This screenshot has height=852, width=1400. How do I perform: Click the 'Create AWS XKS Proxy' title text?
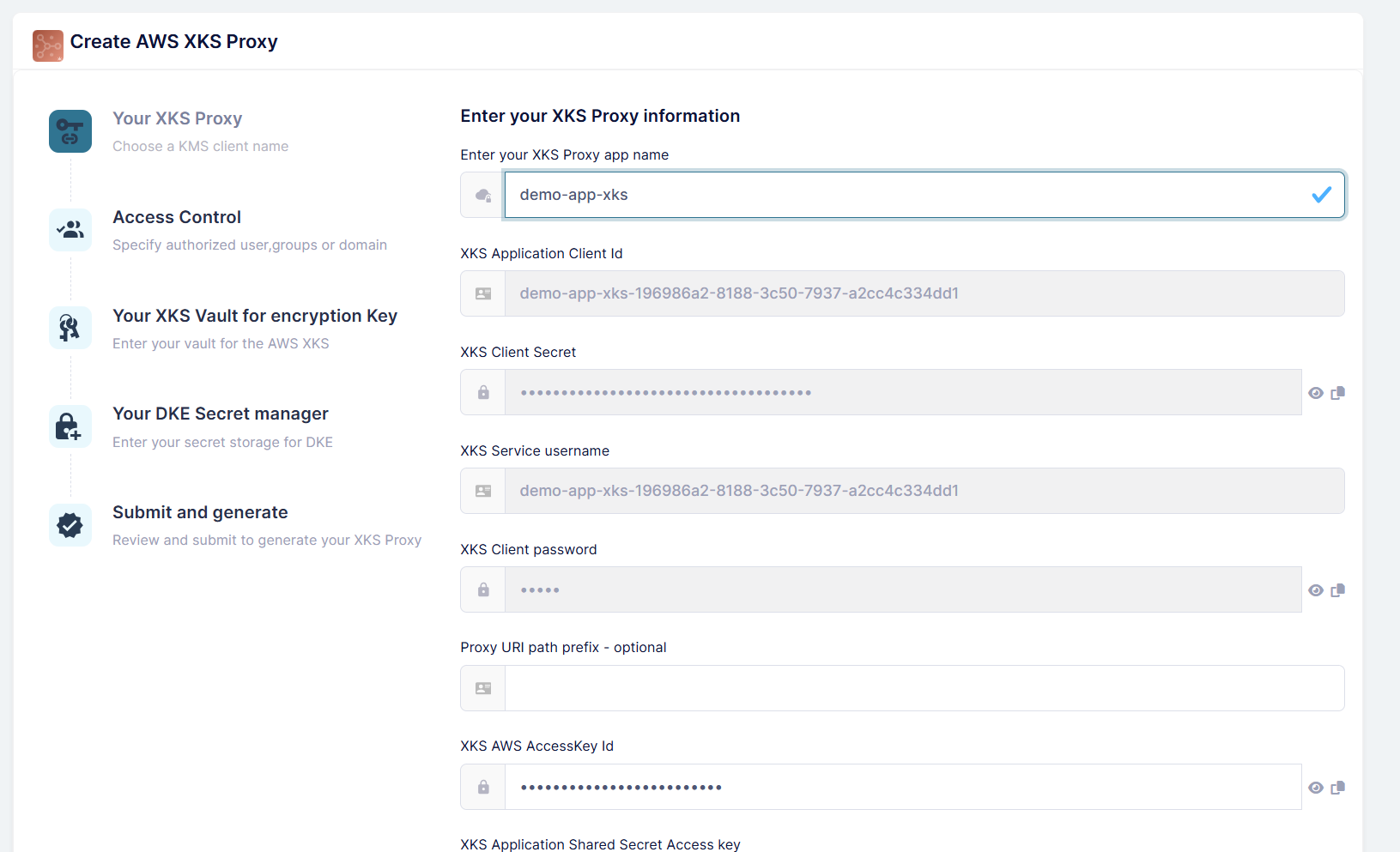174,41
